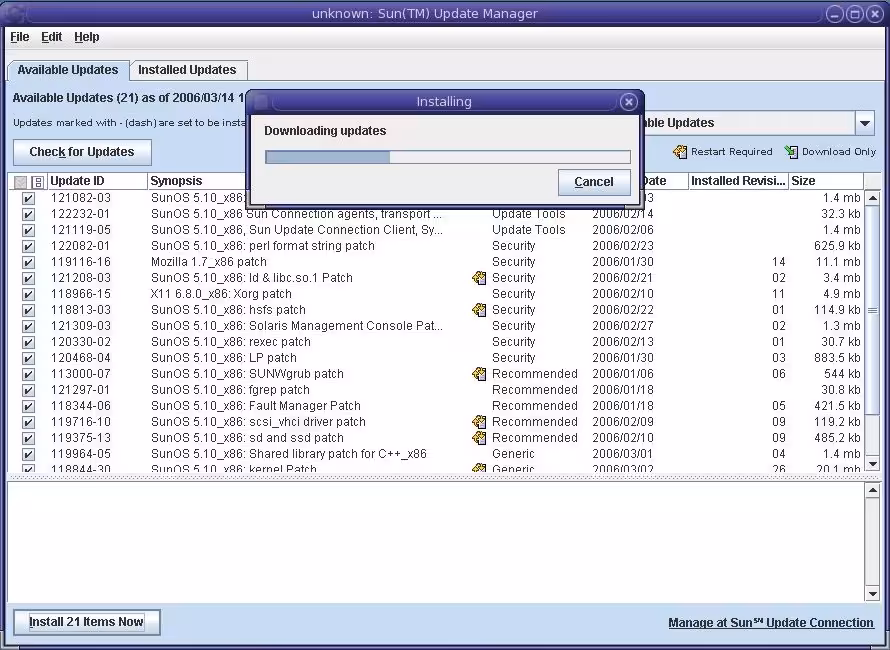This screenshot has height=650, width=890.
Task: Uncheck the Mozilla 1.7_x86 patch
Action: click(x=28, y=262)
